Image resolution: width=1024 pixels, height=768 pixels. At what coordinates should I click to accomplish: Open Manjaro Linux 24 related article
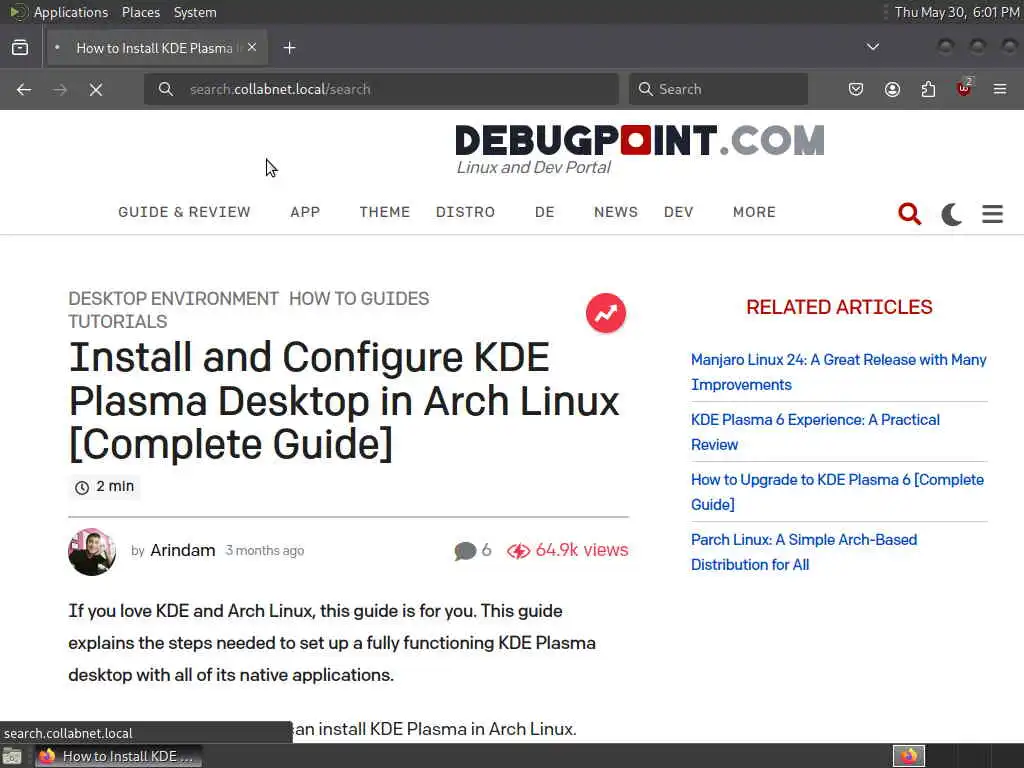(839, 372)
